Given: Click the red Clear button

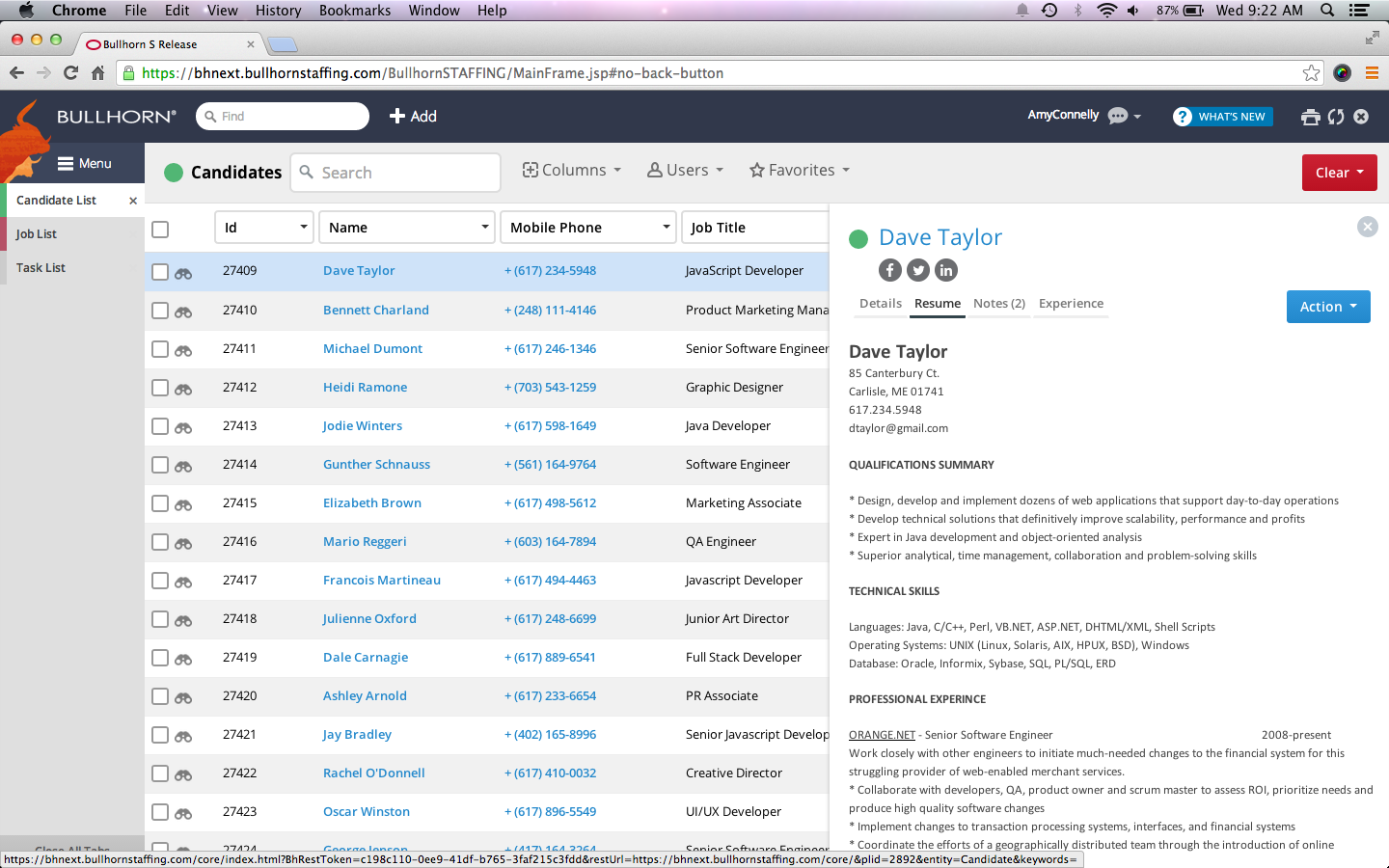Looking at the screenshot, I should 1339,173.
